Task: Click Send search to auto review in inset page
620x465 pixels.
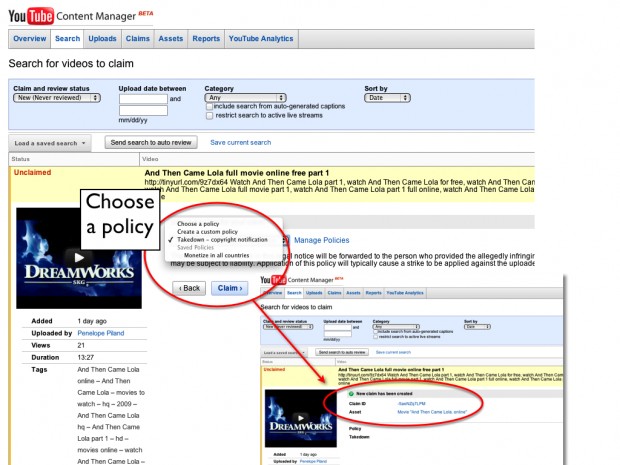Action: [x=342, y=352]
